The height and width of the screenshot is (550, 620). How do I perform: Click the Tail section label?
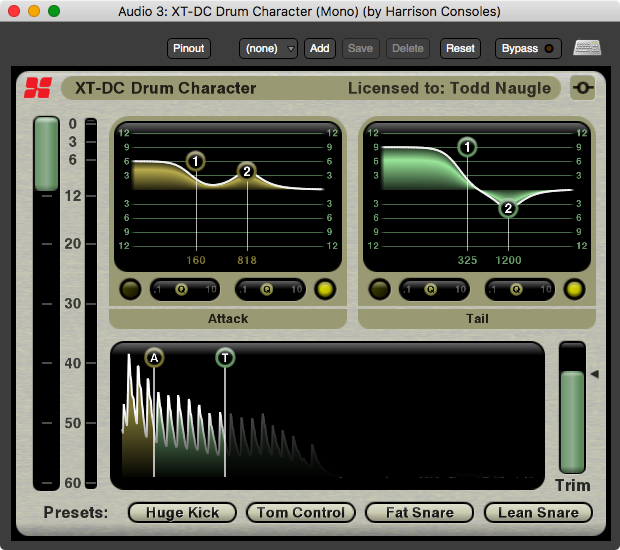coord(477,319)
